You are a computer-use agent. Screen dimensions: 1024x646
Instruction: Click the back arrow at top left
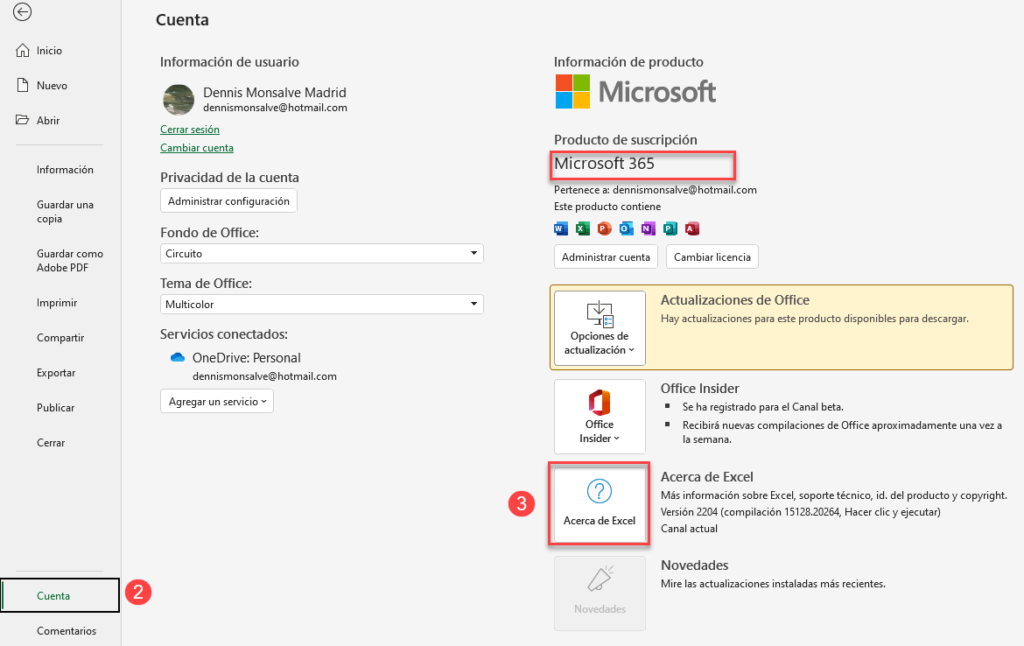22,13
